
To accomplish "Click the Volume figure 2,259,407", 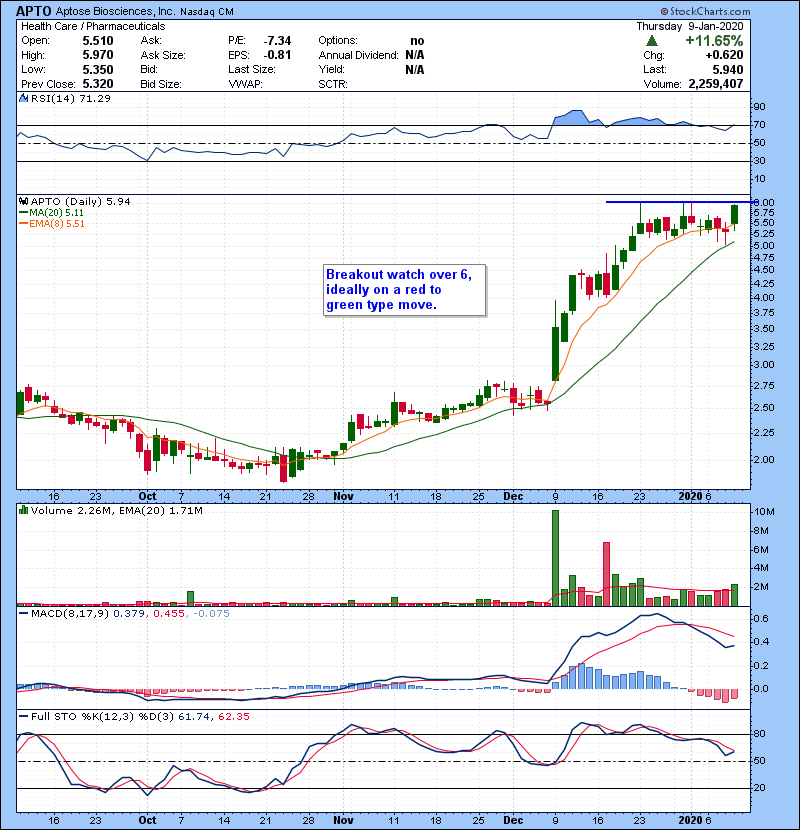I will [x=716, y=84].
